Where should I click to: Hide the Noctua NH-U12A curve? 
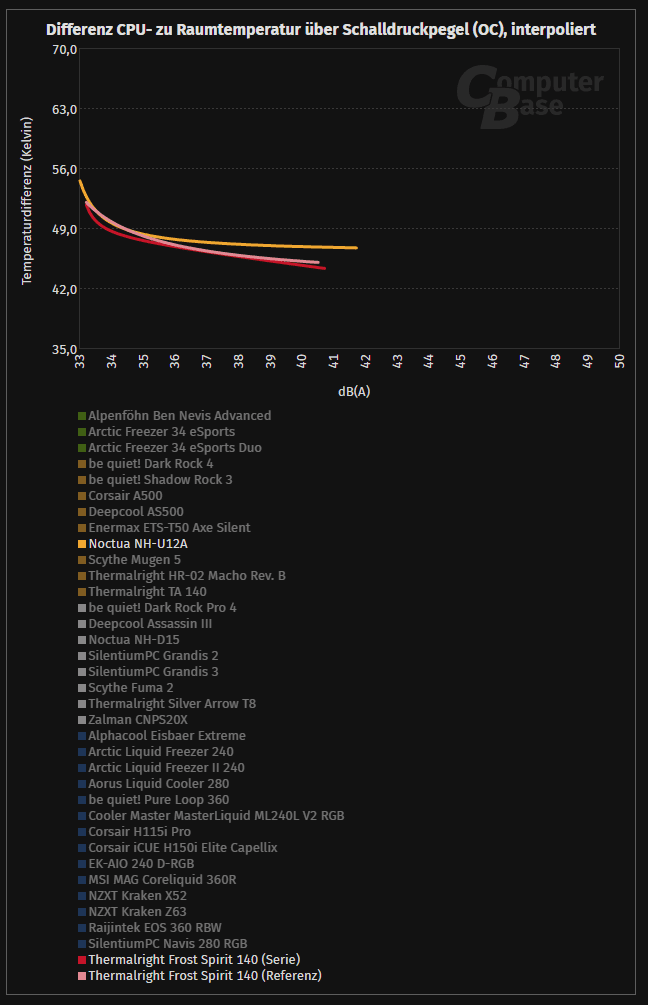133,544
